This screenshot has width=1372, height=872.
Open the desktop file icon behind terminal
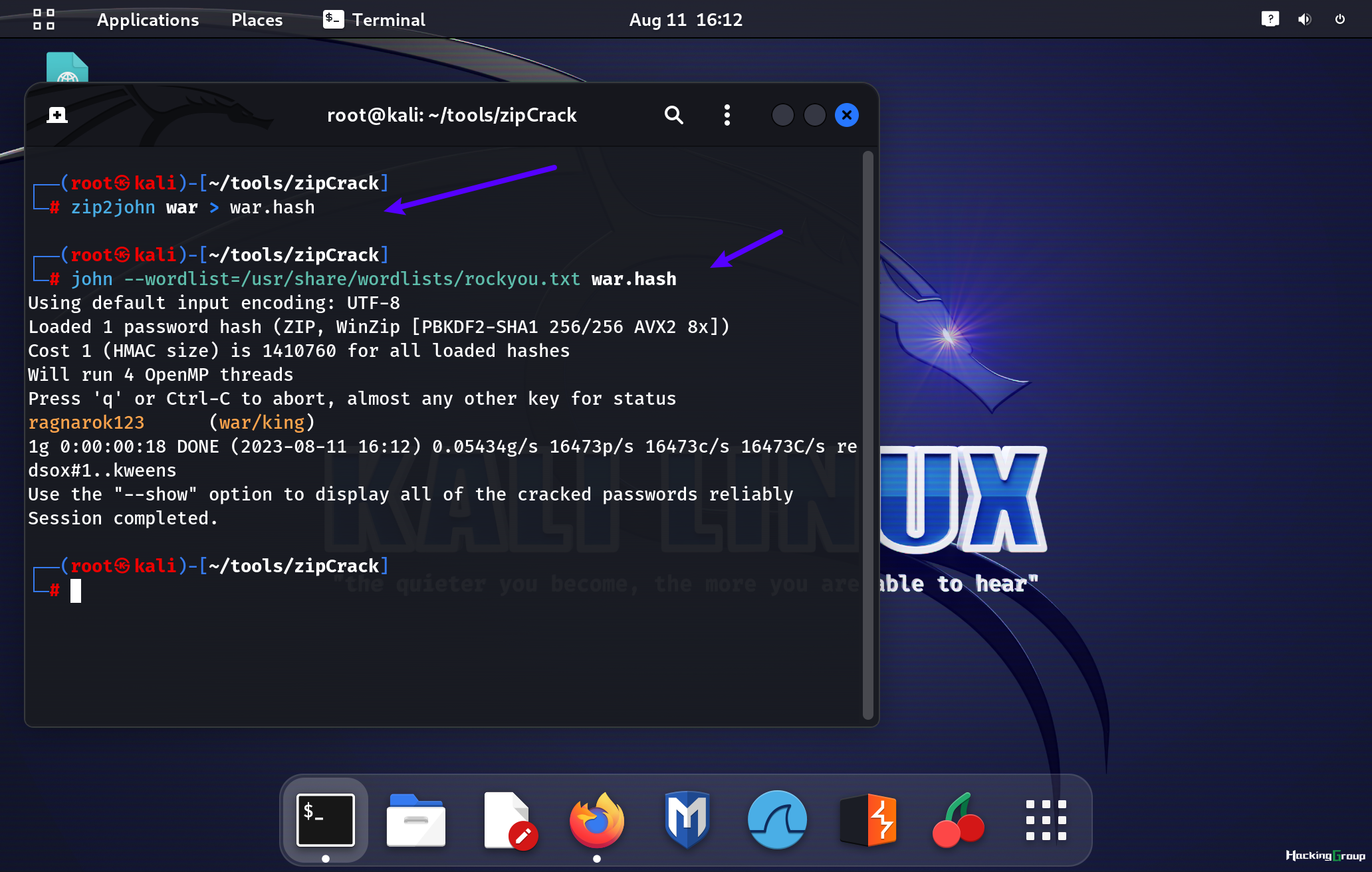click(67, 67)
